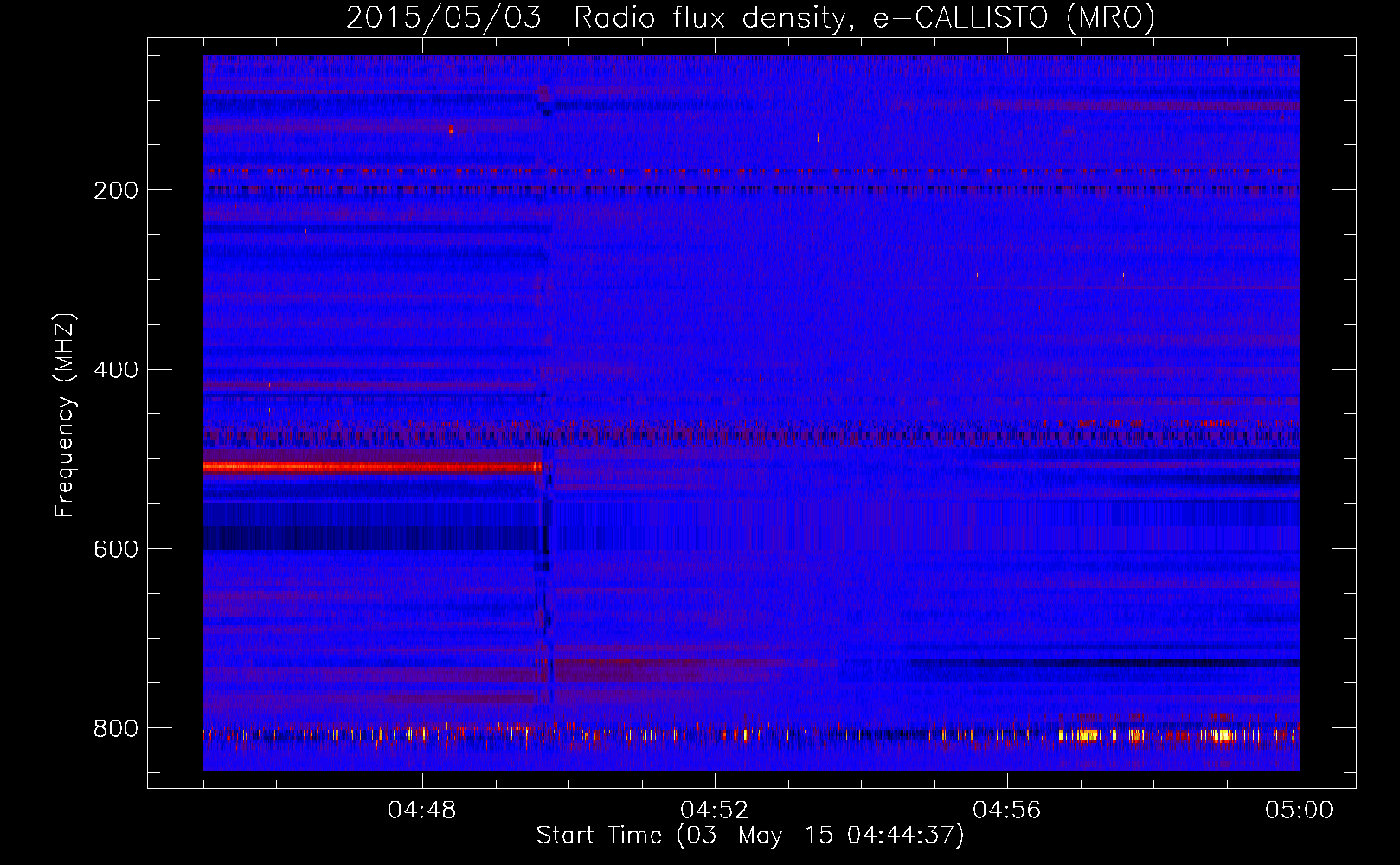
Task: Click the 400 frequency tick label
Action: [x=116, y=370]
